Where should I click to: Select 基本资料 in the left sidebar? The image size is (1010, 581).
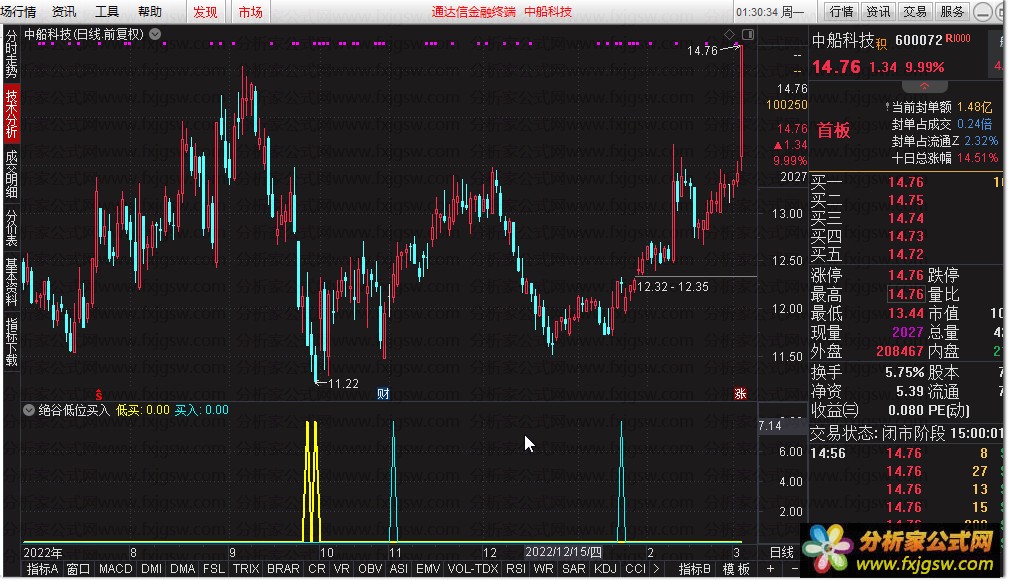(x=12, y=281)
